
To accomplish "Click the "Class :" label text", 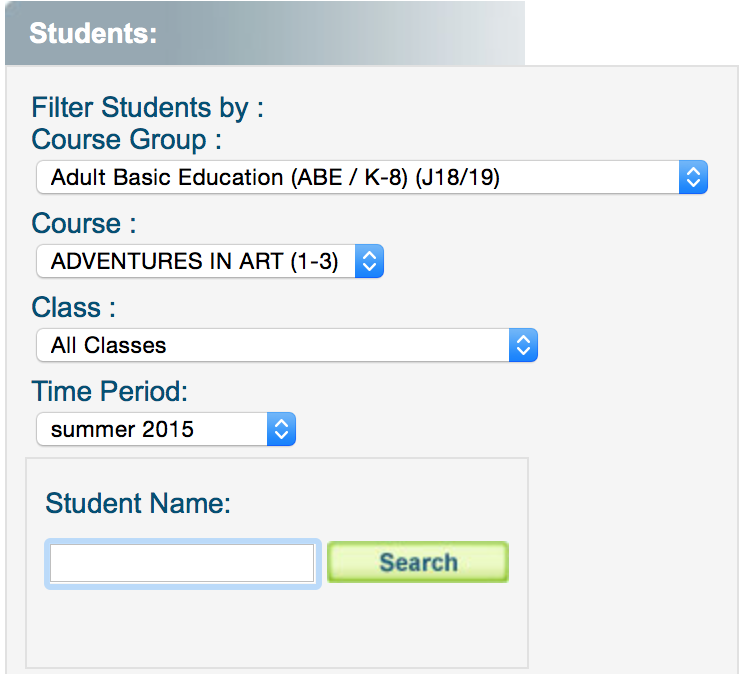I will pos(74,307).
